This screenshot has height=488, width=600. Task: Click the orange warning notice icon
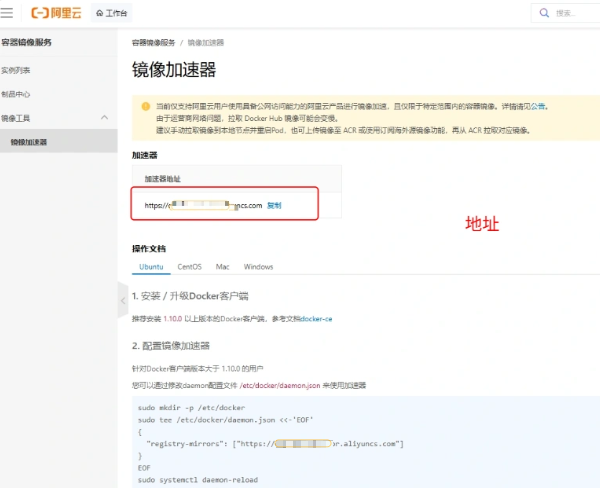(146, 106)
